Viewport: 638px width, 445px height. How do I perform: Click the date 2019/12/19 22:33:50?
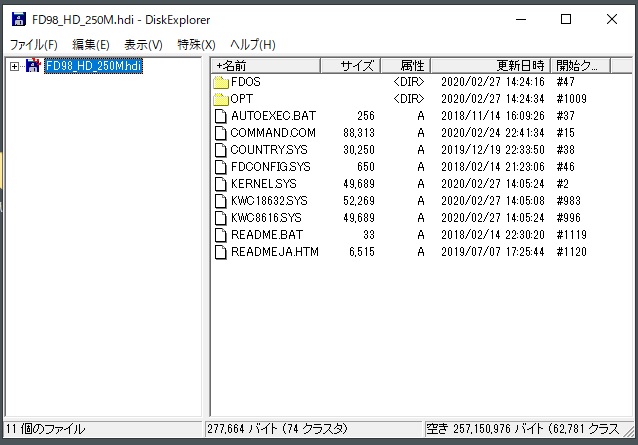pos(493,150)
